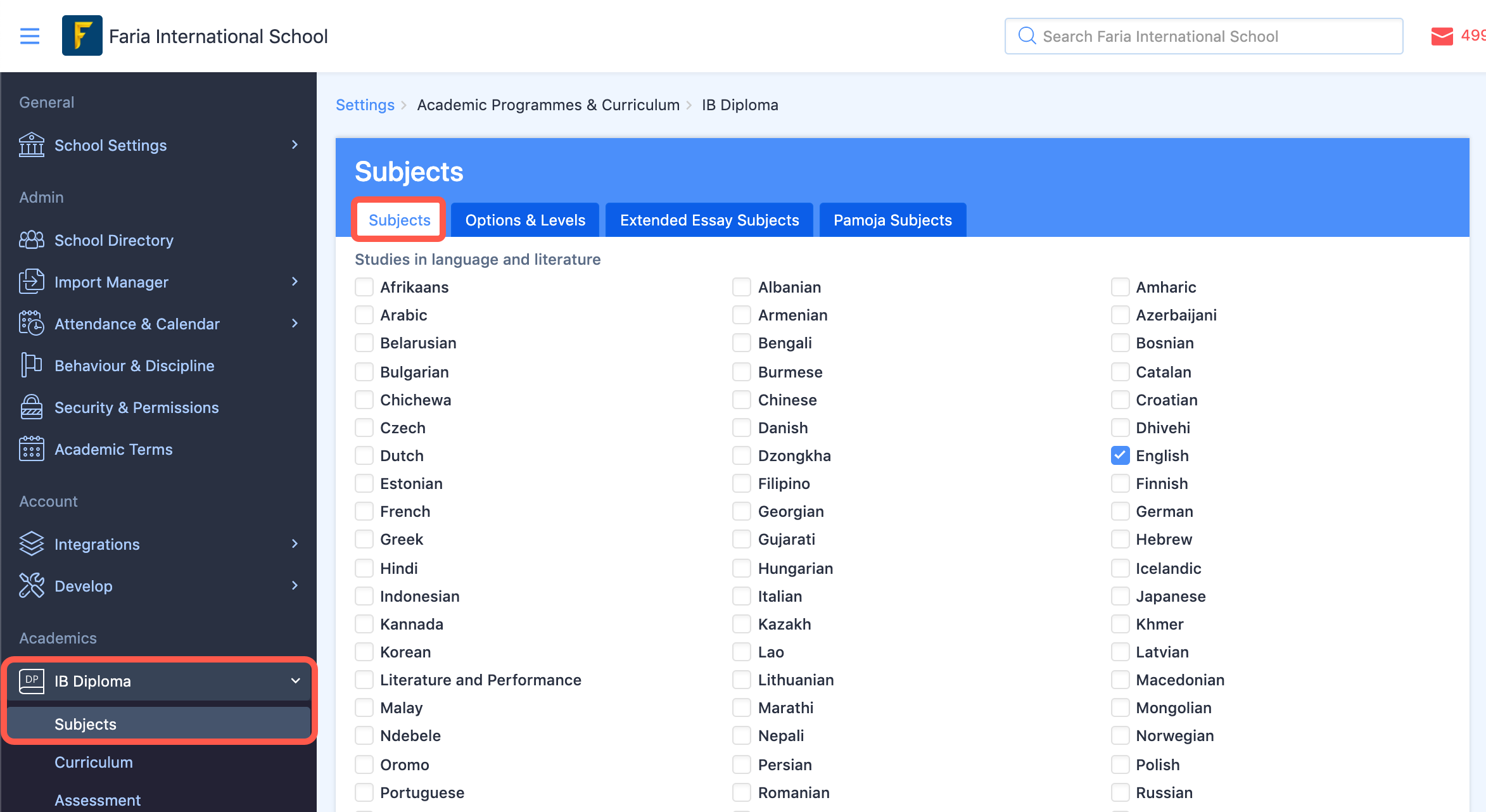Click the School Directory people icon

[32, 240]
